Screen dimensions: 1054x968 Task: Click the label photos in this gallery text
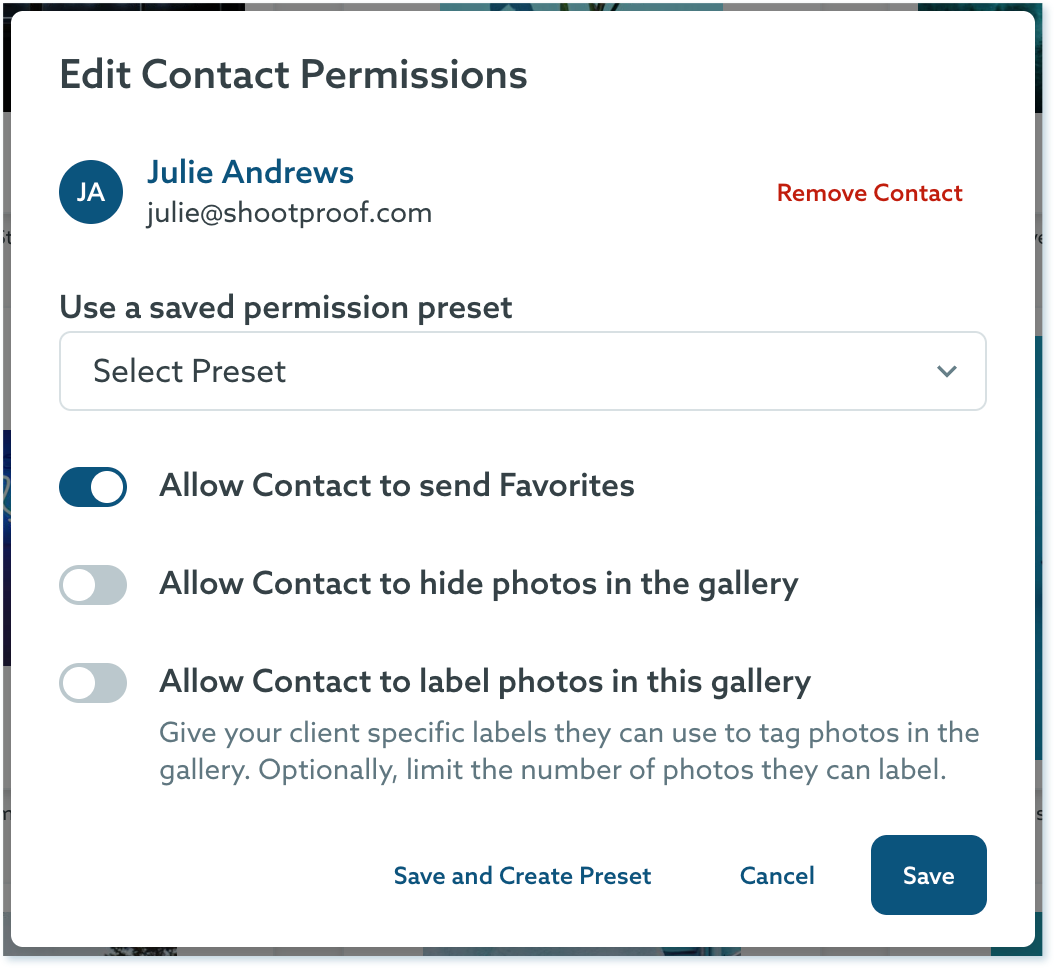484,682
